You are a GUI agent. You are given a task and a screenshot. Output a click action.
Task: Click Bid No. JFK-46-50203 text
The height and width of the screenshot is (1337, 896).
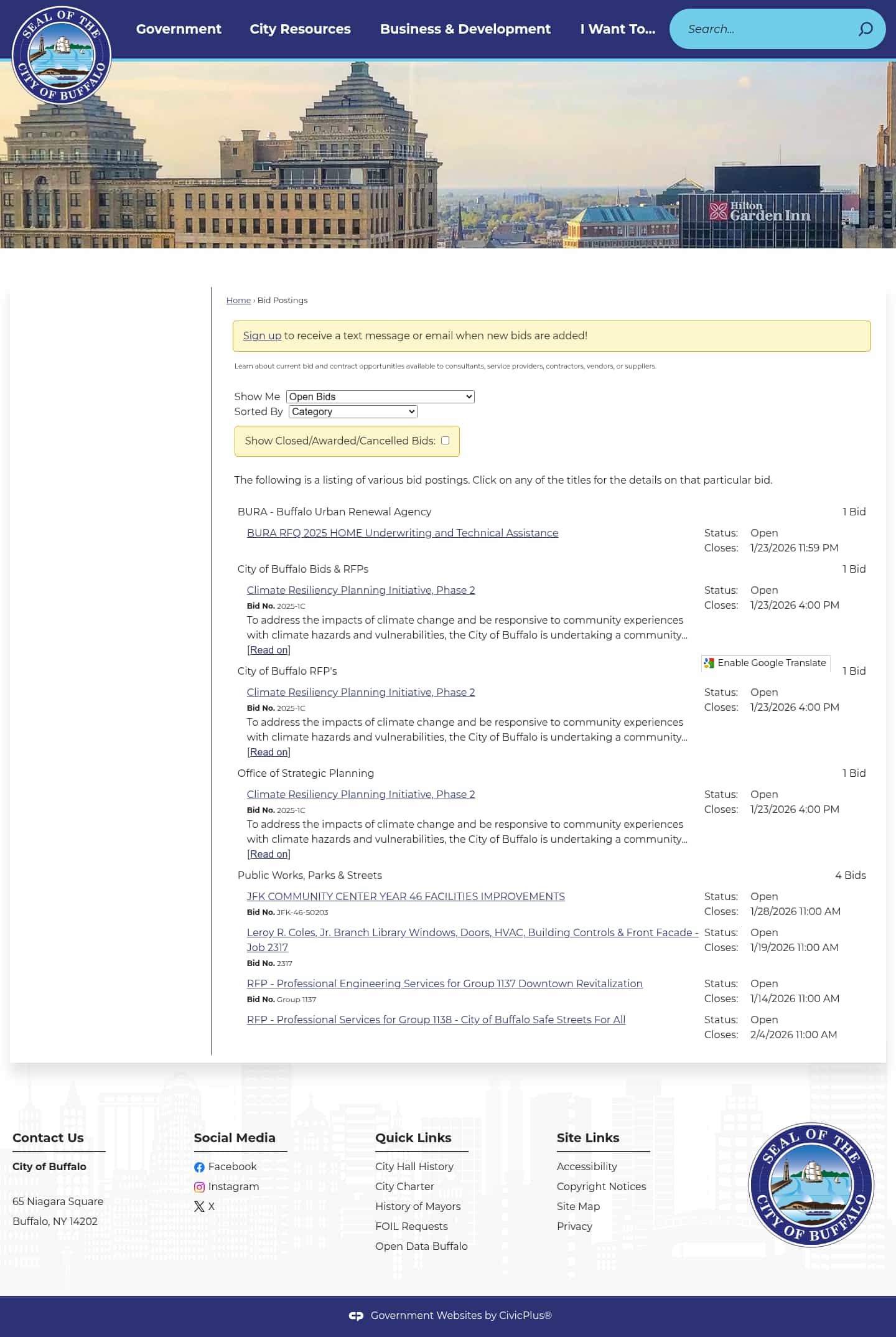[287, 912]
